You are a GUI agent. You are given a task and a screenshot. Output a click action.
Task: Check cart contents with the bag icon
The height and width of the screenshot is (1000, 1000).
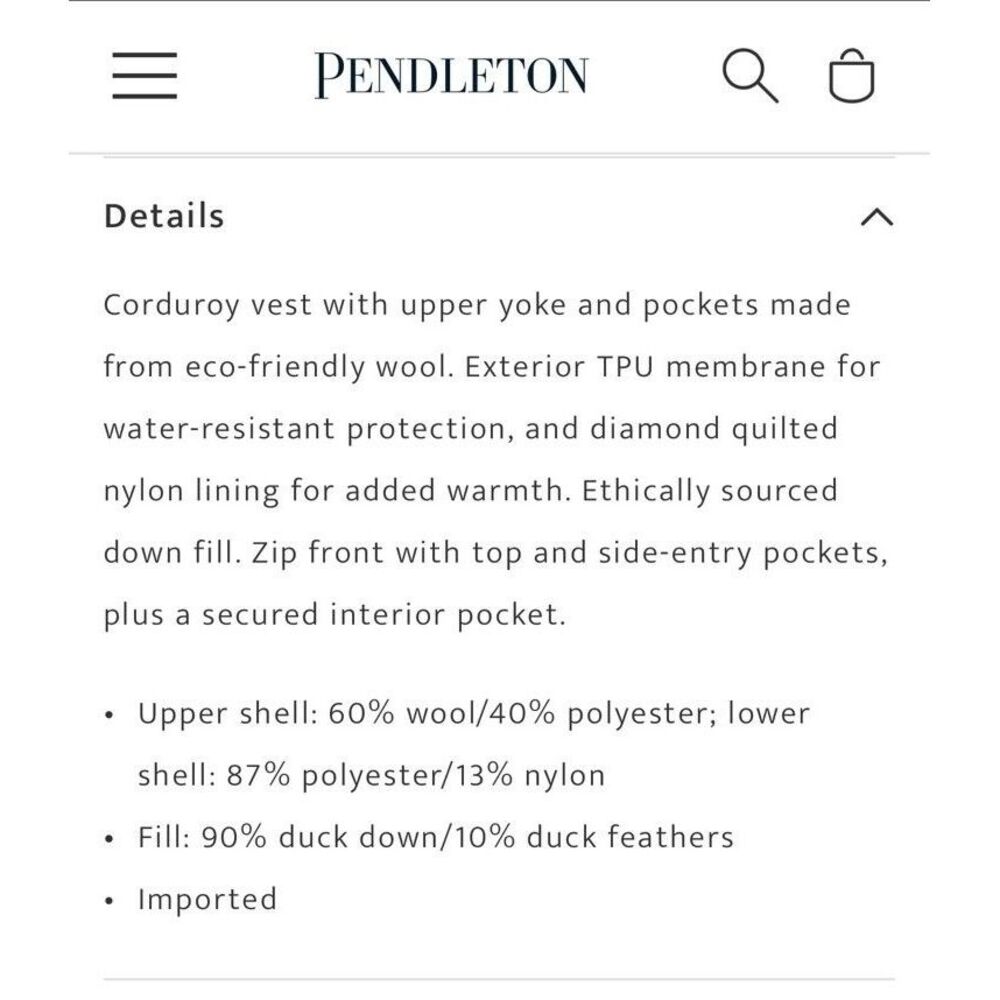[x=853, y=75]
